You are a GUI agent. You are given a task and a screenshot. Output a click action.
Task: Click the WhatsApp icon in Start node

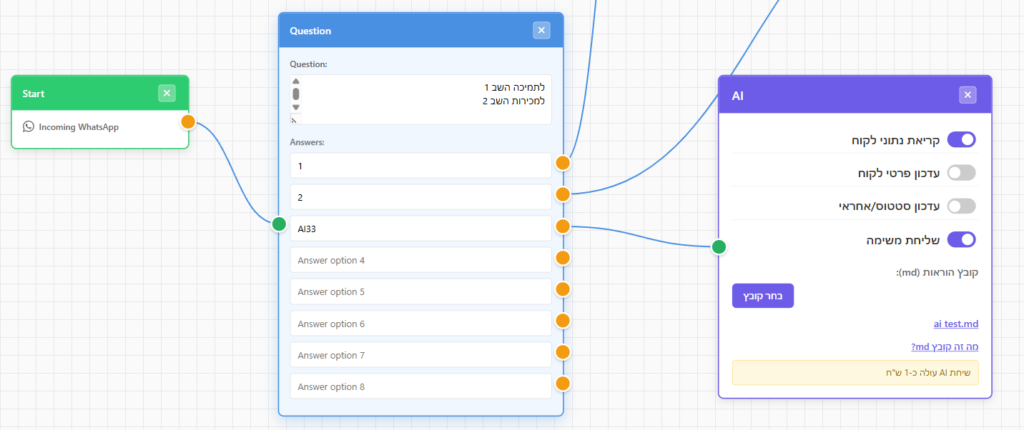(28, 127)
